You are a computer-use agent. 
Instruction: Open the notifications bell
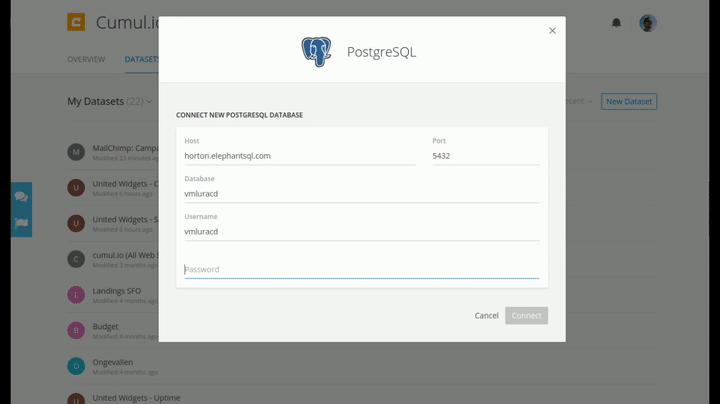[x=616, y=22]
